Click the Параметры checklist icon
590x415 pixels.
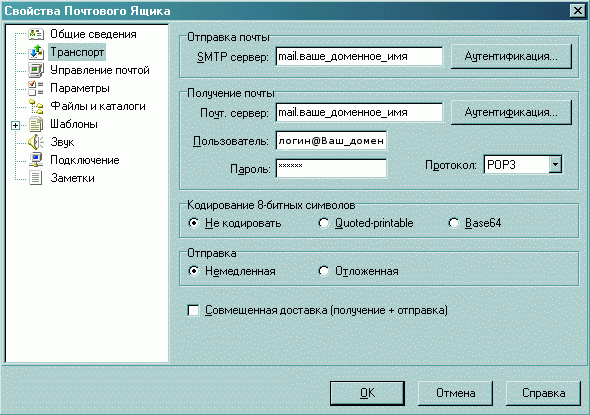[36, 88]
